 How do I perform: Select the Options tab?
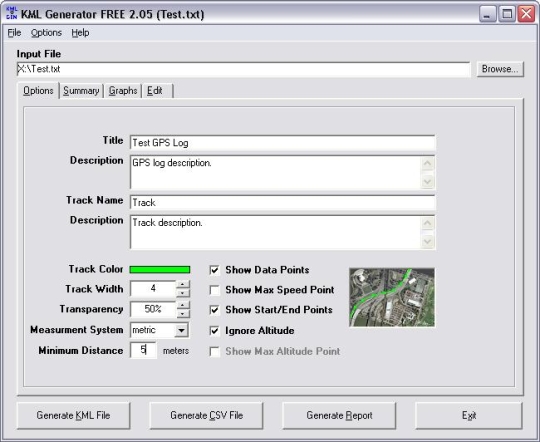[x=38, y=91]
